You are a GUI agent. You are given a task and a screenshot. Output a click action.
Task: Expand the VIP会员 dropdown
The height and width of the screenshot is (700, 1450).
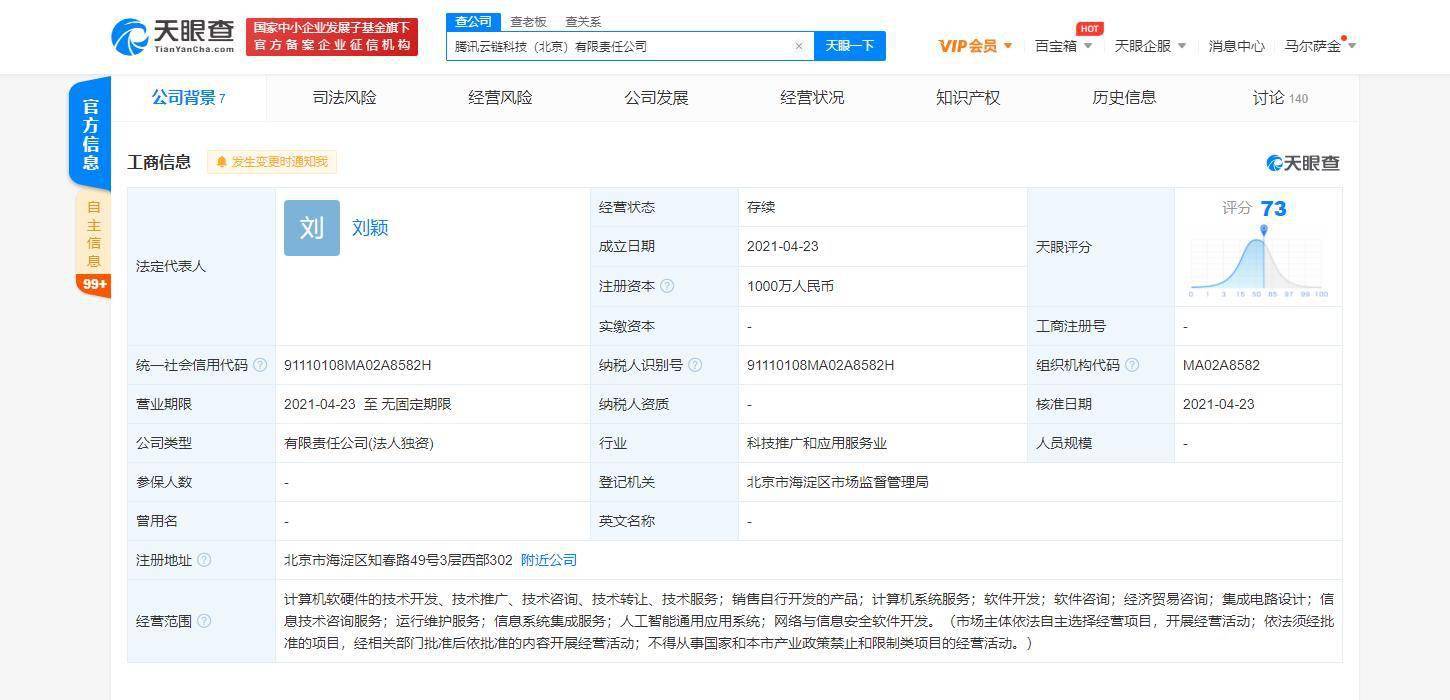click(x=975, y=46)
